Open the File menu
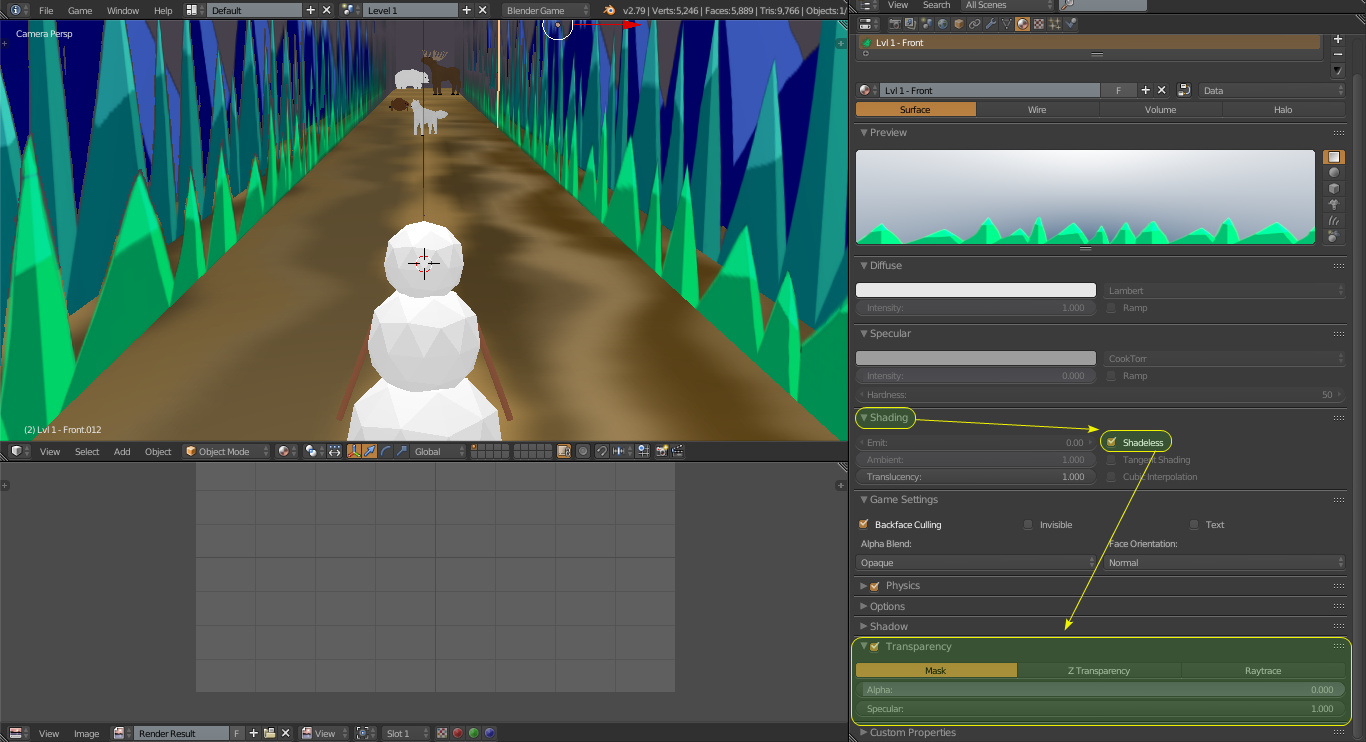1366x742 pixels. tap(46, 10)
